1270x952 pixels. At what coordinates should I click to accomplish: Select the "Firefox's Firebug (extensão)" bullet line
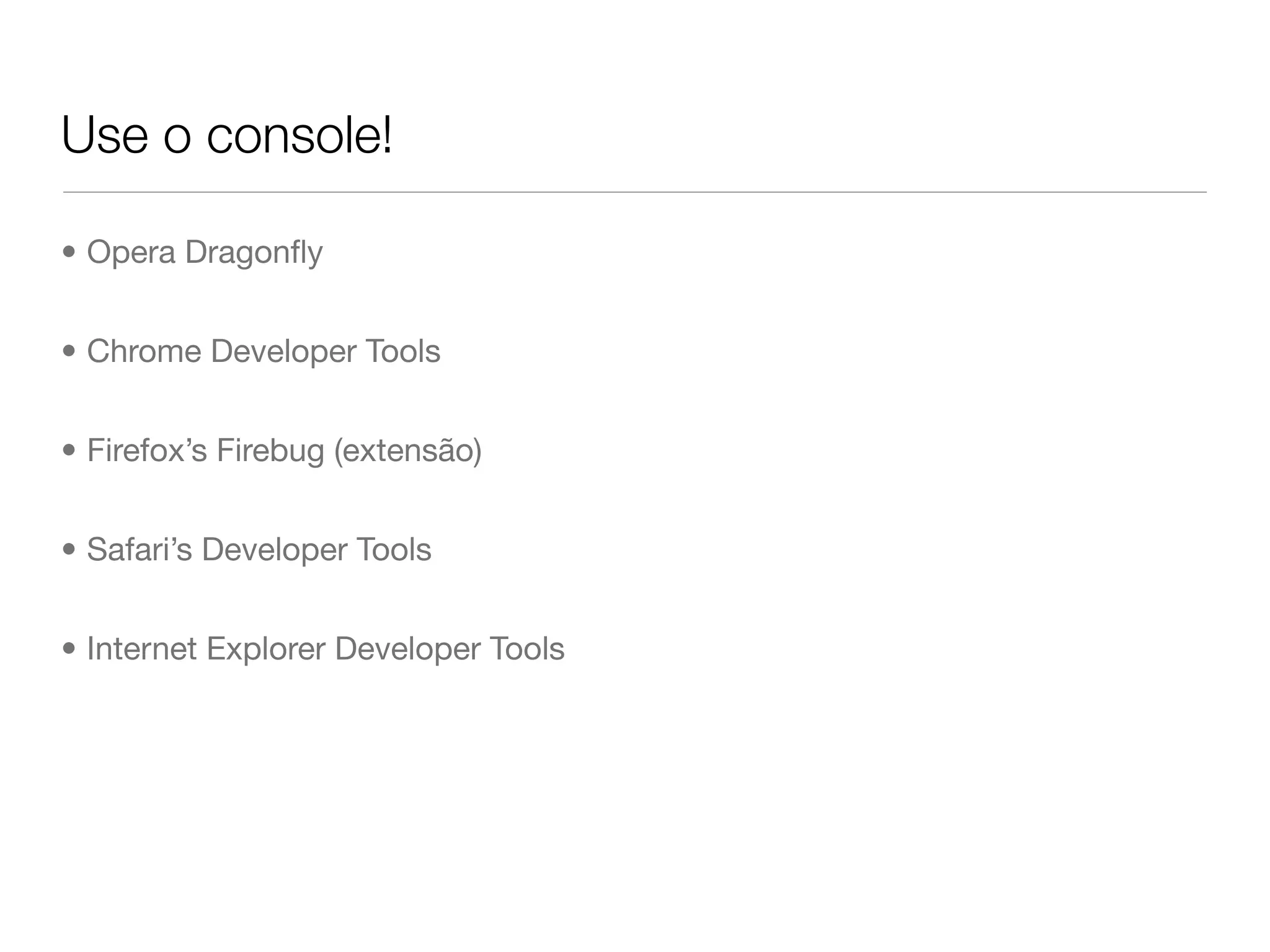(284, 451)
